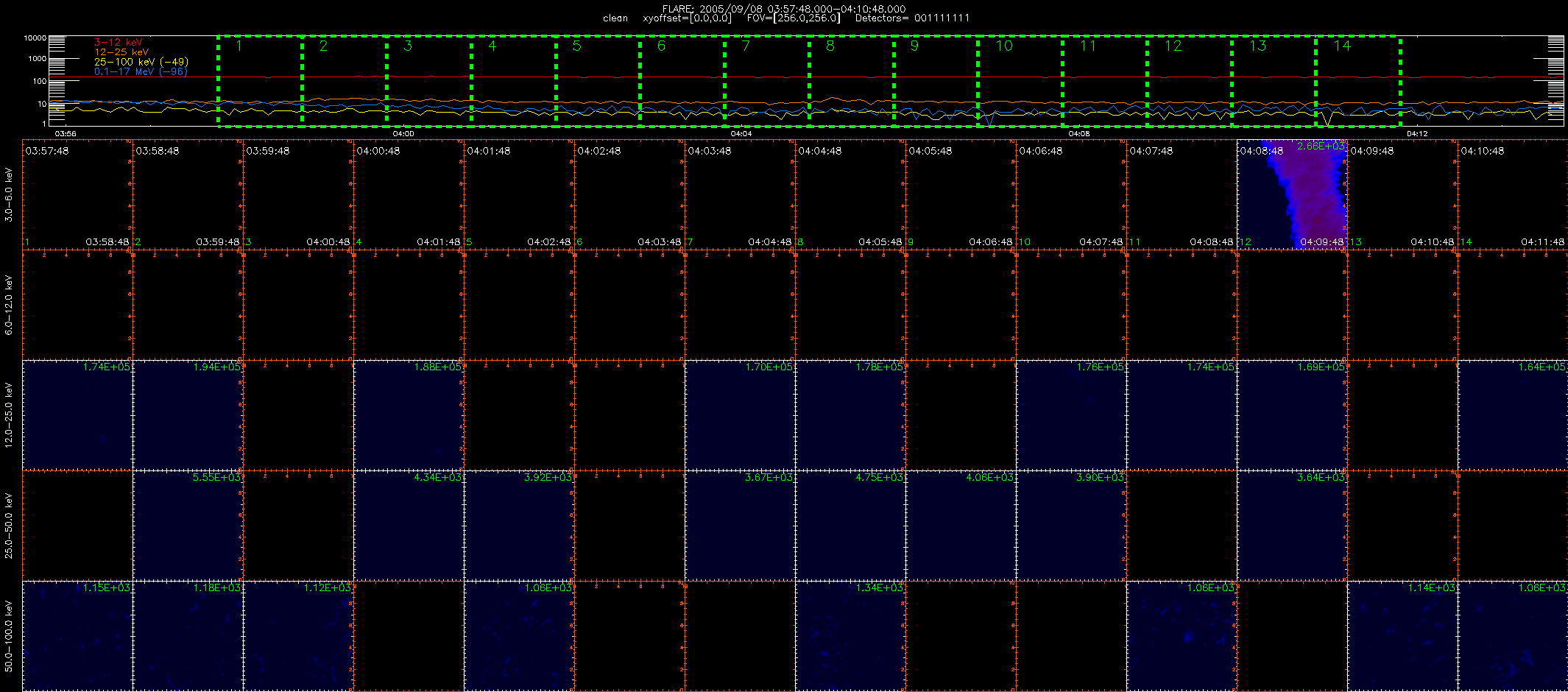Image resolution: width=1568 pixels, height=692 pixels.
Task: Pick interval marker 4 in the light curve
Action: coord(492,46)
